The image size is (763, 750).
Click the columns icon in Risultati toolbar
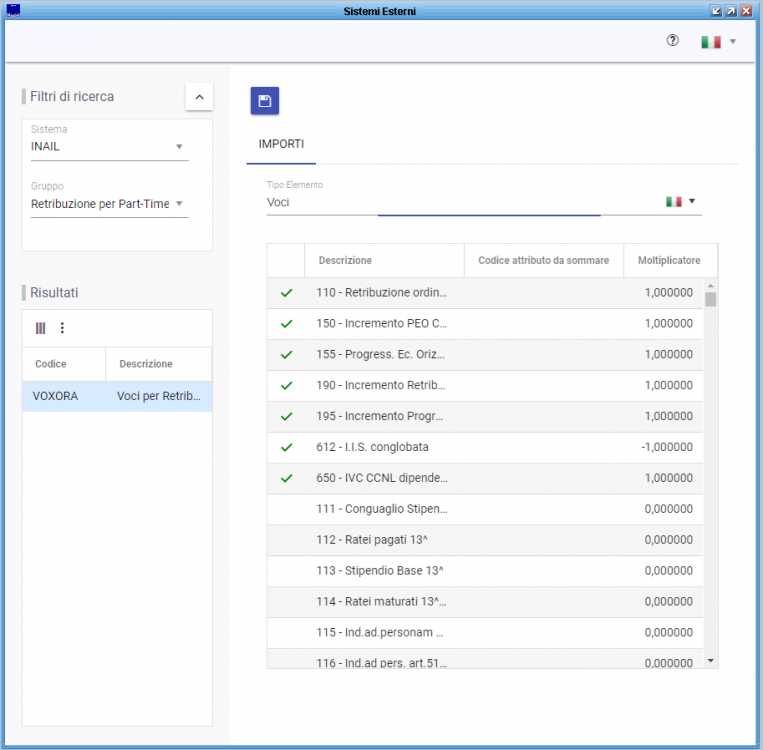41,328
